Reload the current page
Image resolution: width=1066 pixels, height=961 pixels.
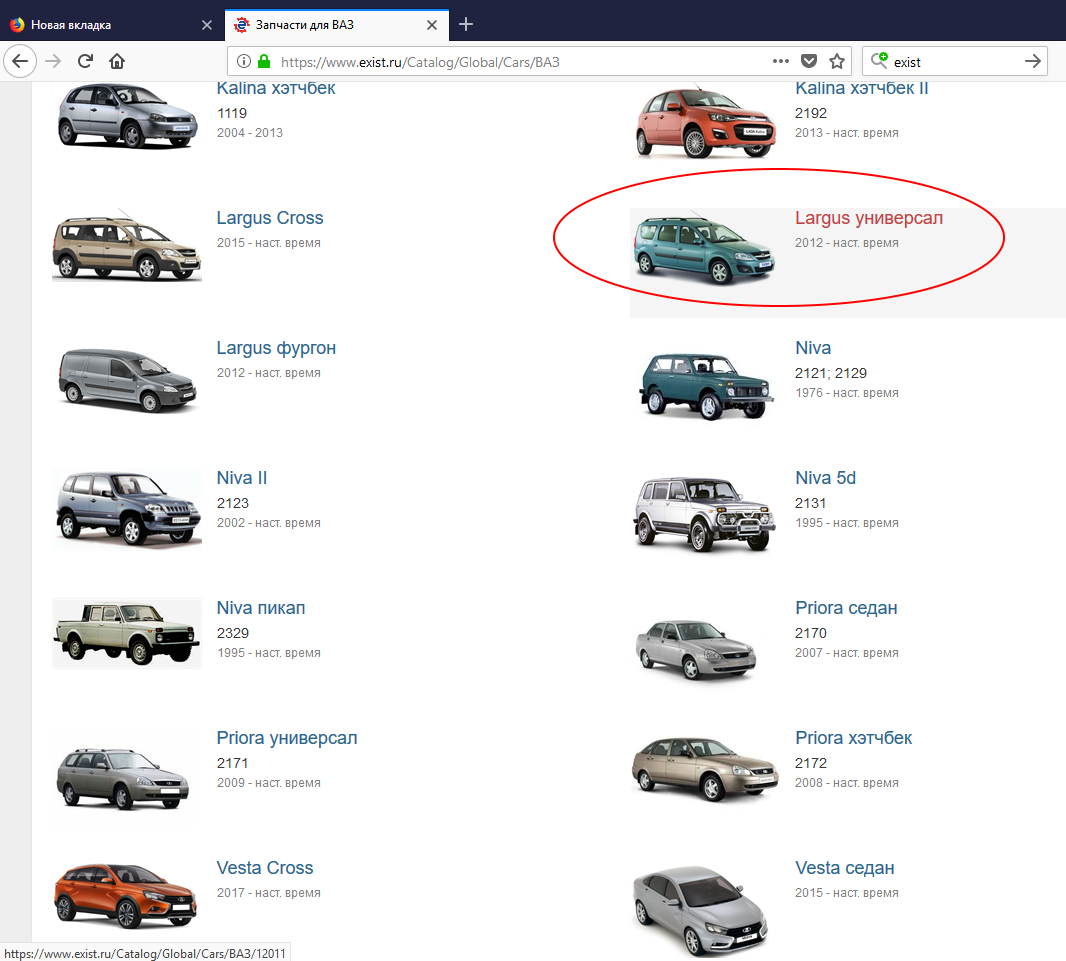(85, 61)
